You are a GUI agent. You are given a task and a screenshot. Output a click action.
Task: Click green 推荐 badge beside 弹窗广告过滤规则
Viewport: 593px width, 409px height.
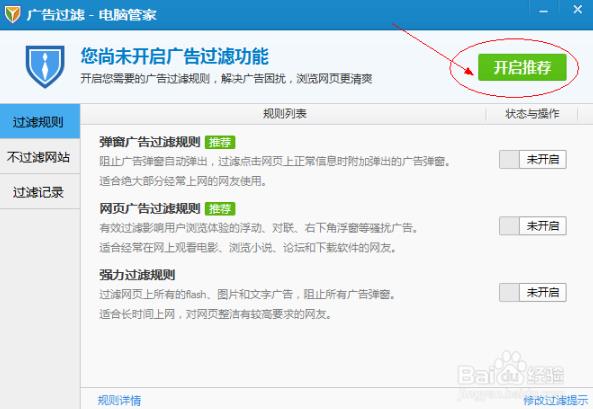pos(220,142)
